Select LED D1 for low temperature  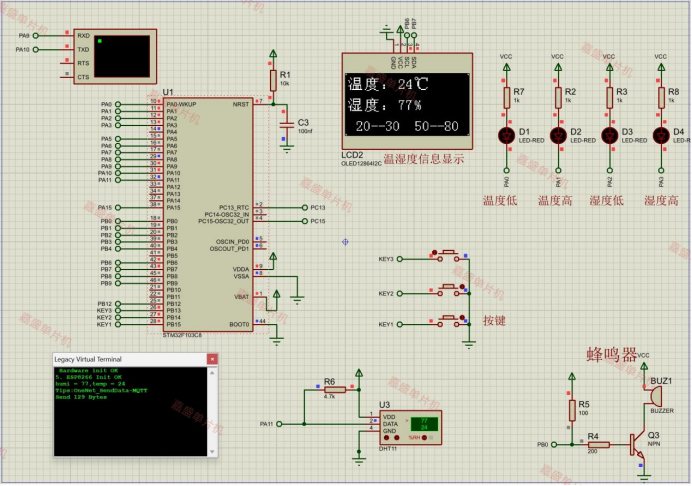click(507, 136)
